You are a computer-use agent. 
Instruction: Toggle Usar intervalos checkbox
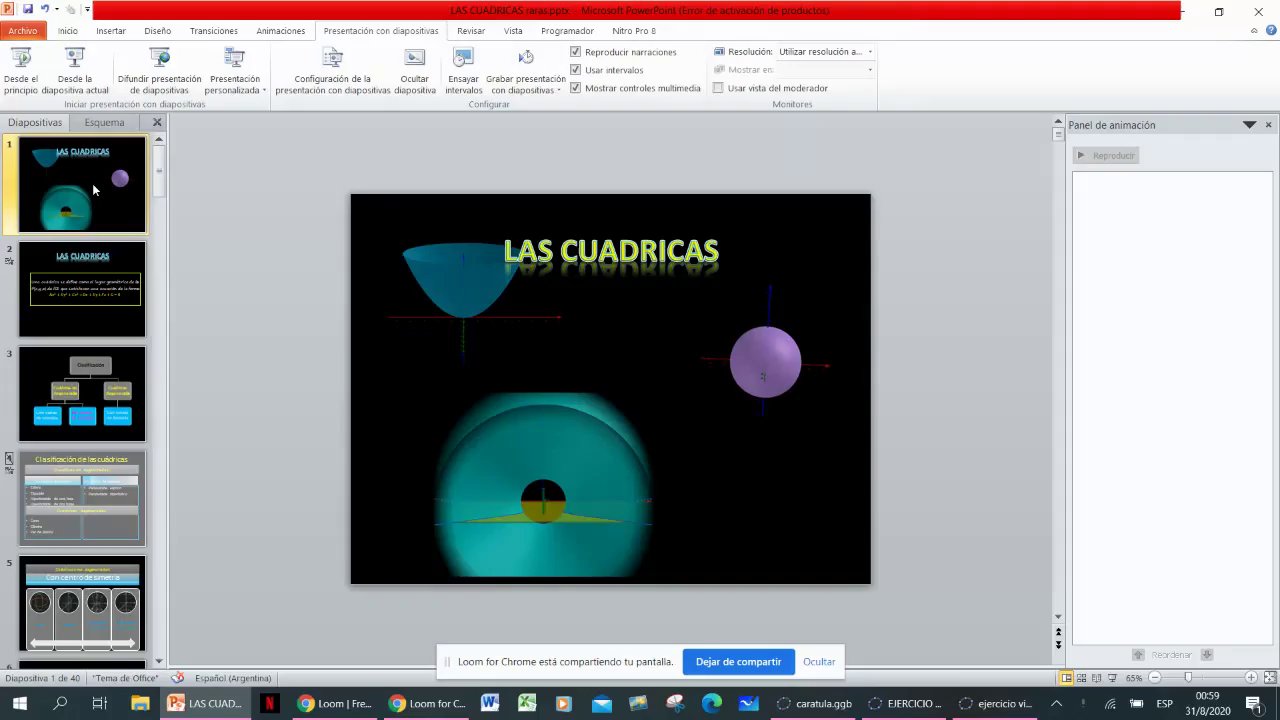coord(576,70)
